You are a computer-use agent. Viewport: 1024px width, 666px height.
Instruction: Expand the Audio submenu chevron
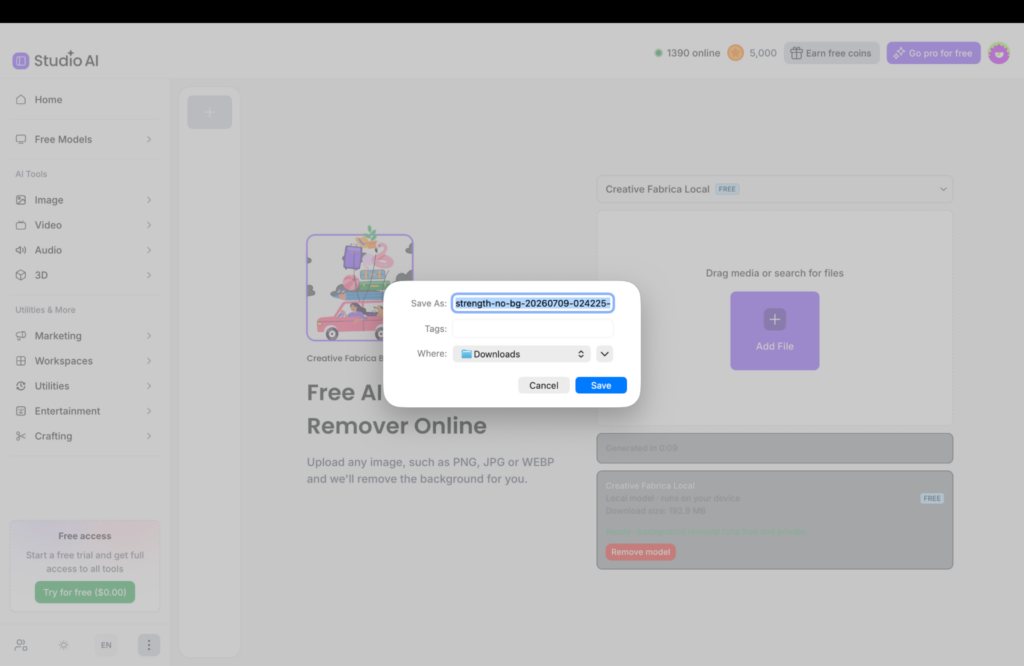[x=149, y=250]
